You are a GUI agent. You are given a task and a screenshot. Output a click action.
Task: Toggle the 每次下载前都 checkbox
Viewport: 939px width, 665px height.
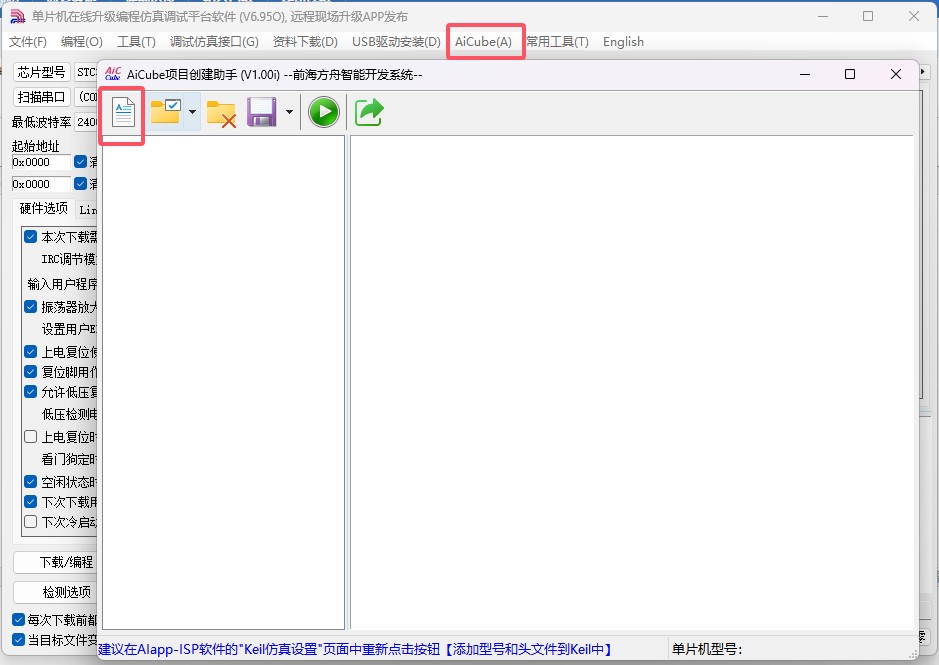coord(19,619)
